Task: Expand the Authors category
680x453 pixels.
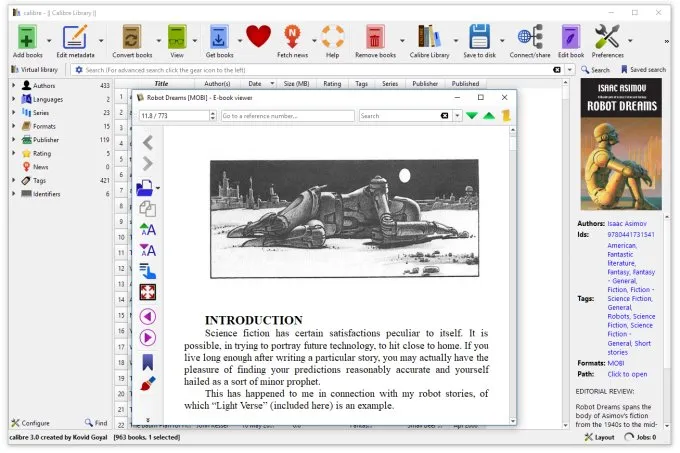Action: tap(13, 85)
